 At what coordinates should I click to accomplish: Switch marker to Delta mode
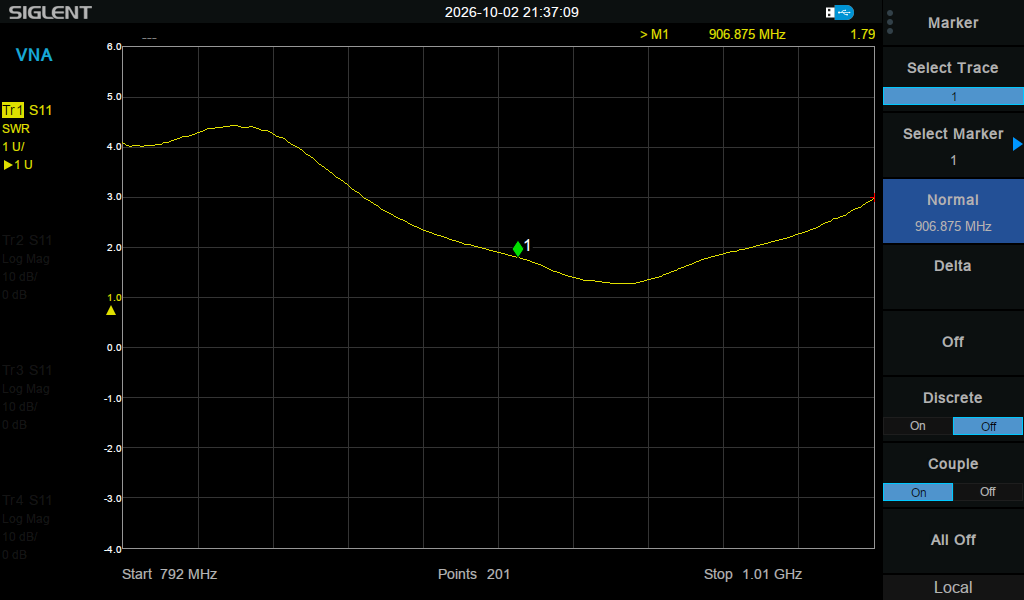[953, 277]
